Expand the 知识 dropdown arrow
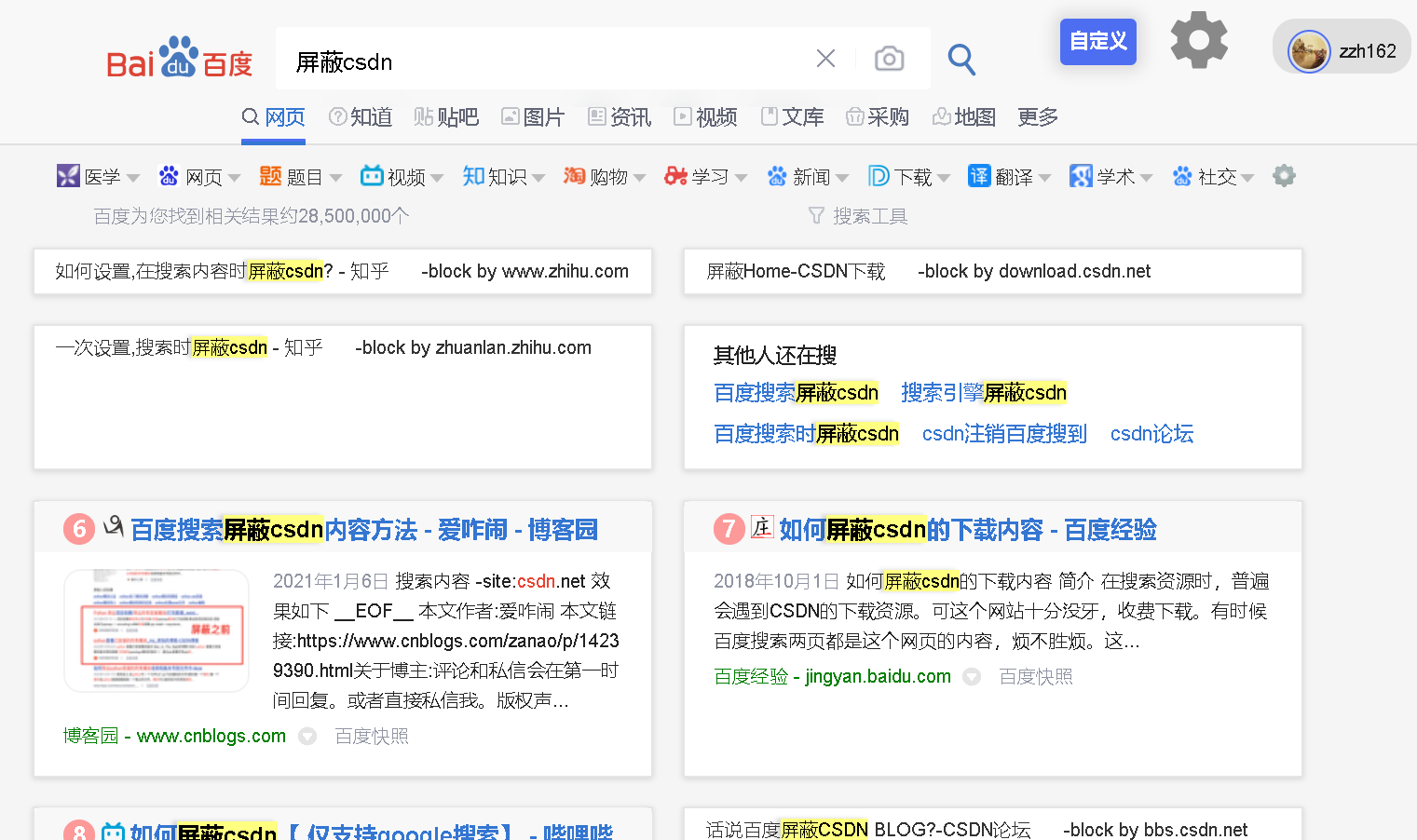 point(538,178)
